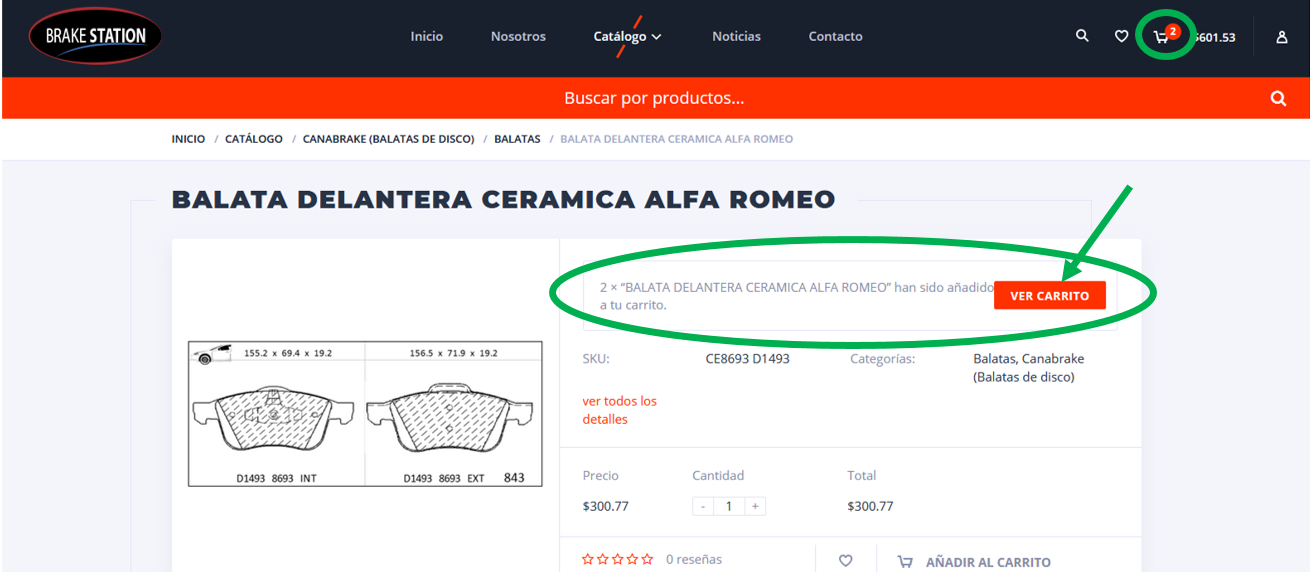This screenshot has height=572, width=1311.
Task: Decrease quantity with the minus button
Action: point(703,506)
